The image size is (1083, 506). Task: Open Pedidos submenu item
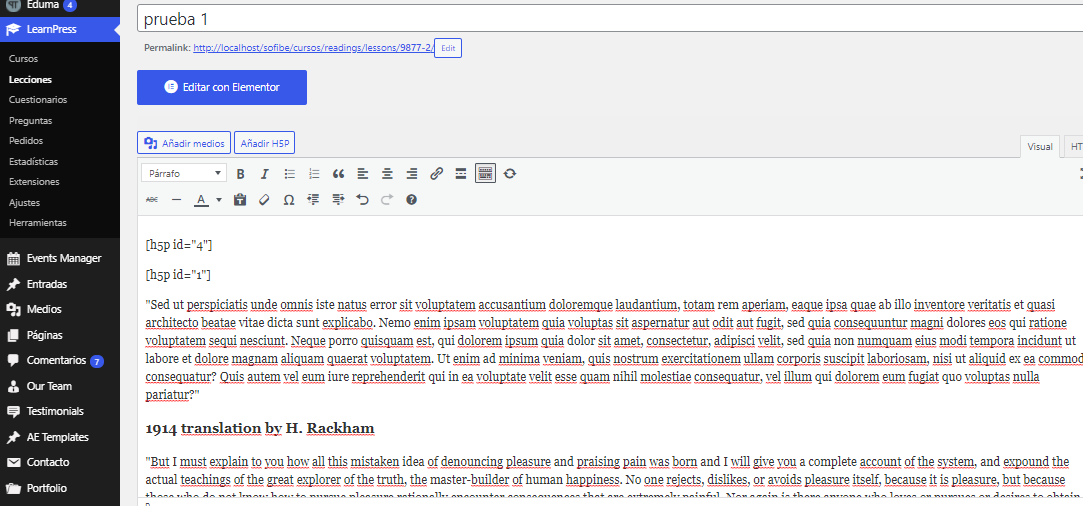point(26,140)
